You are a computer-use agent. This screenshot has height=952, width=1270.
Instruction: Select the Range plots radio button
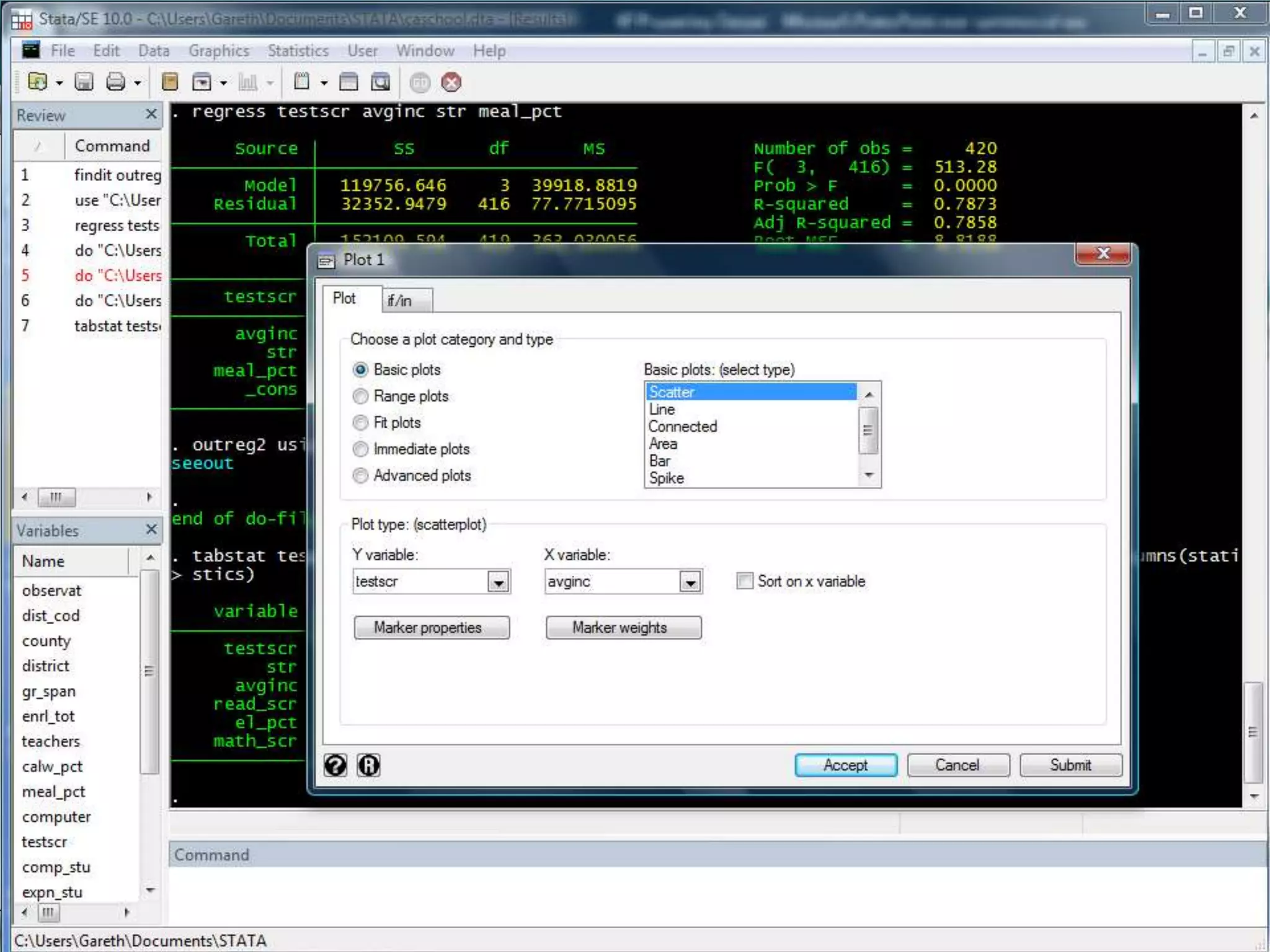point(360,396)
